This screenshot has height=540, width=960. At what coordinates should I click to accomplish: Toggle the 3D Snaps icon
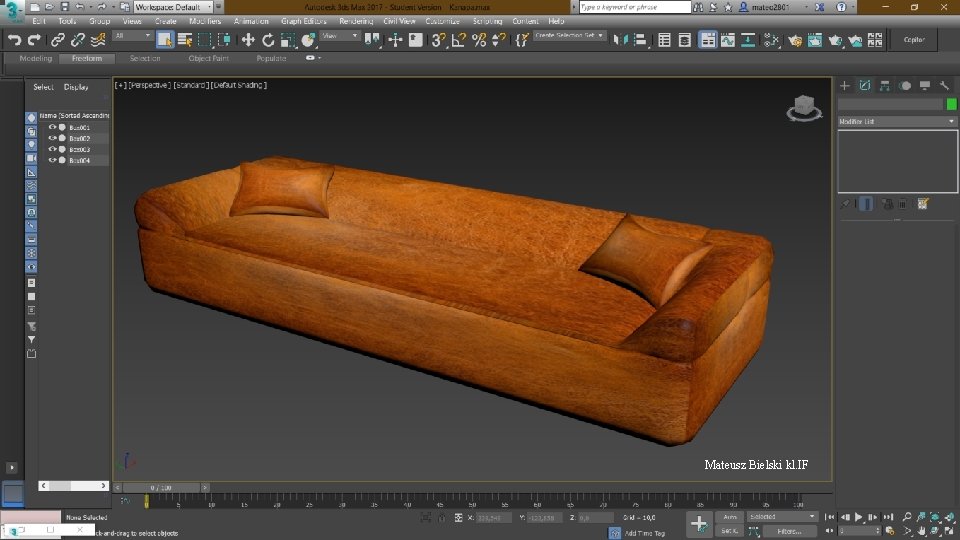[438, 40]
